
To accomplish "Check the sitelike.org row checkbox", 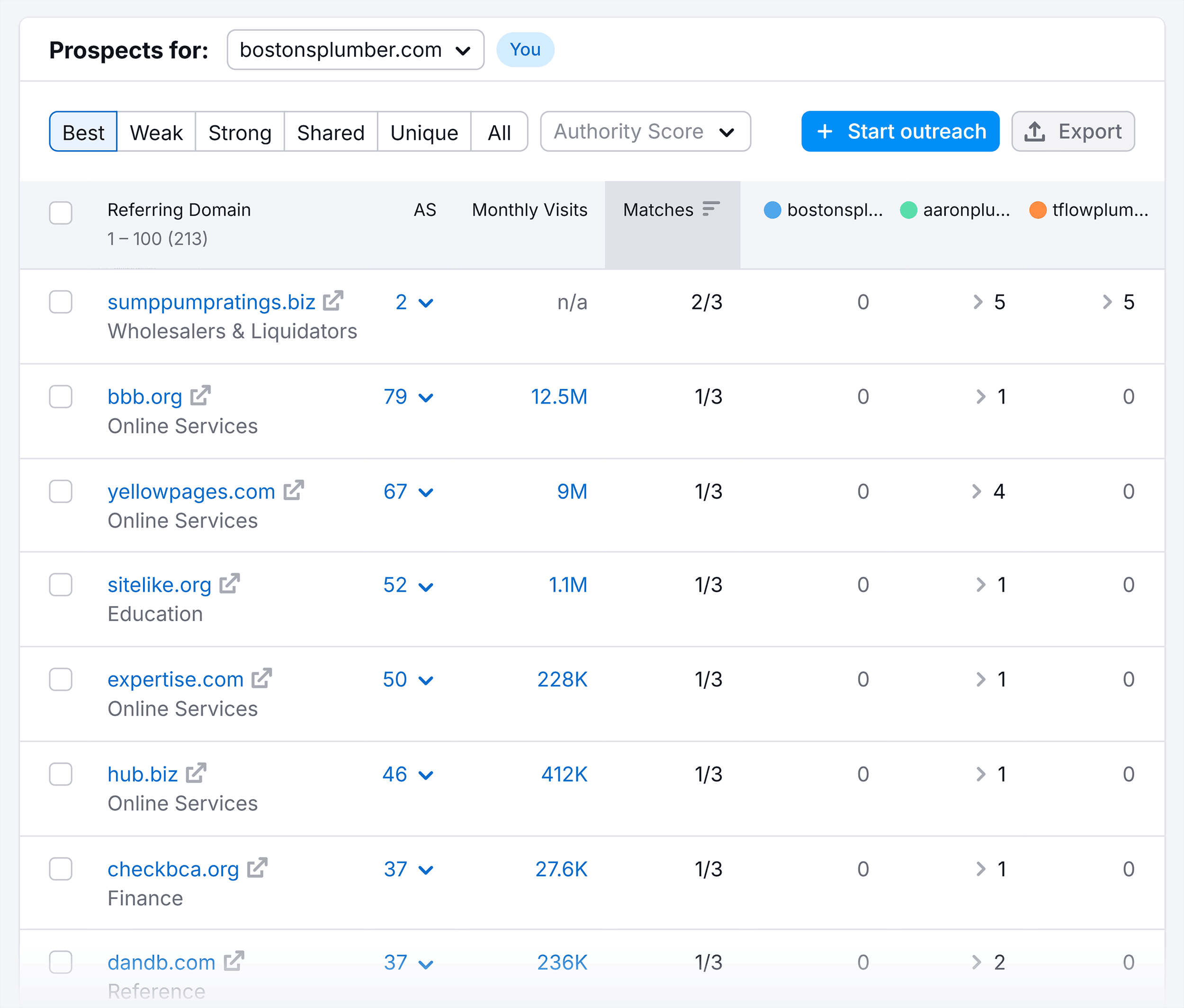I will 61,585.
